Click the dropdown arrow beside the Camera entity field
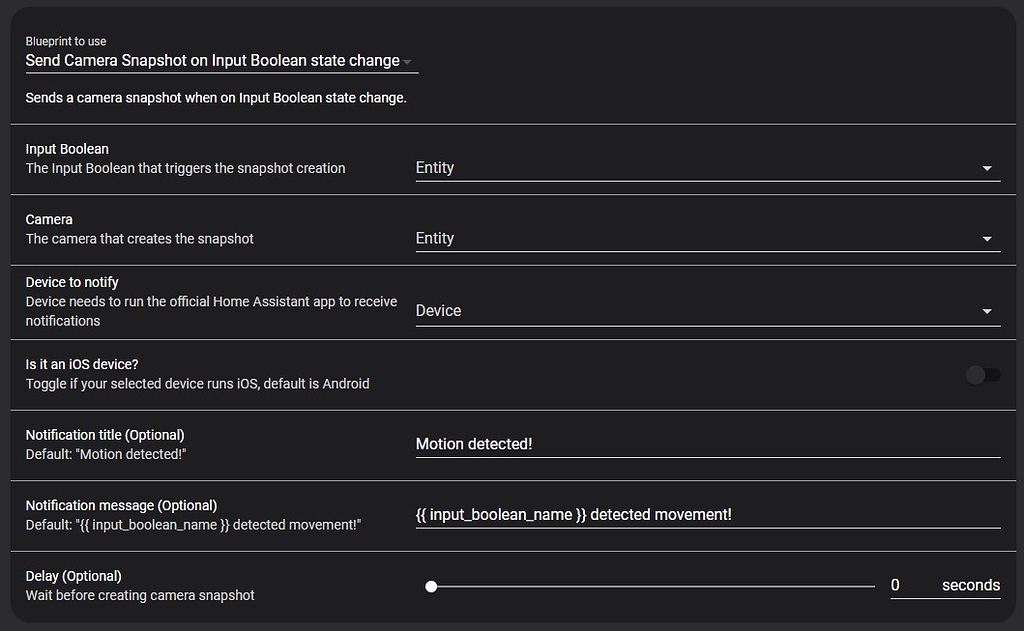This screenshot has width=1024, height=631. [988, 239]
